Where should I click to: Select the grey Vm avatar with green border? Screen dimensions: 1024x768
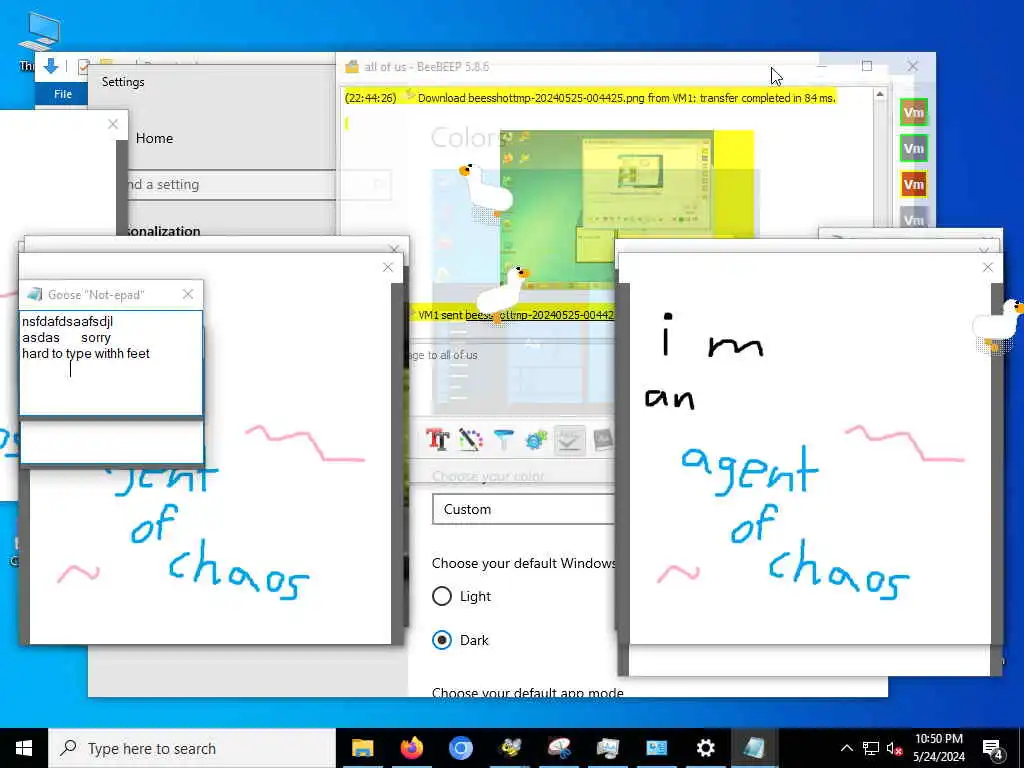tap(913, 148)
